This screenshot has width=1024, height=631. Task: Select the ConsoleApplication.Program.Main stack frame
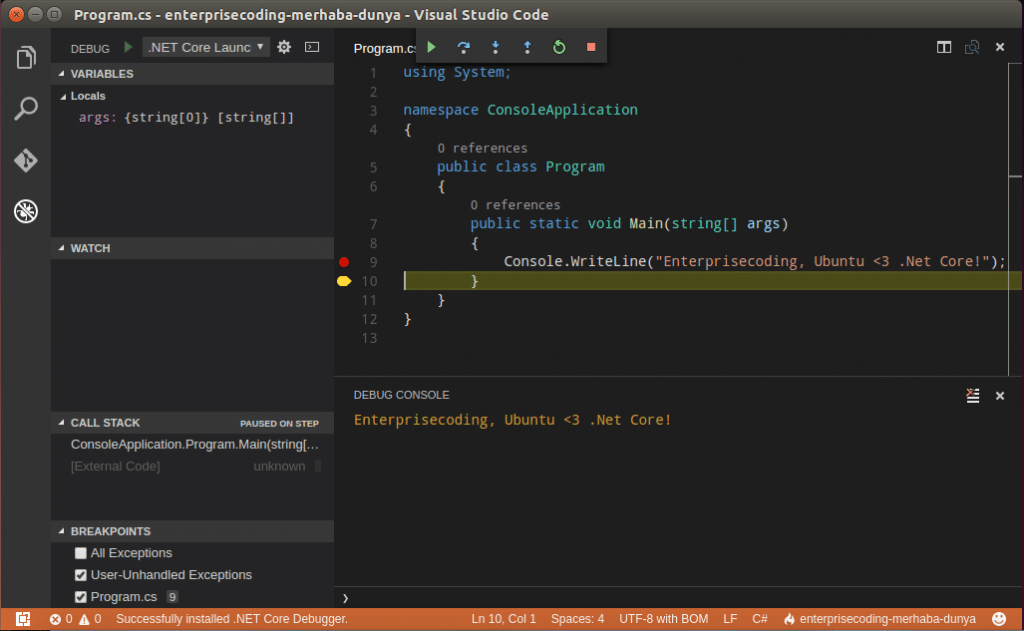(195, 445)
